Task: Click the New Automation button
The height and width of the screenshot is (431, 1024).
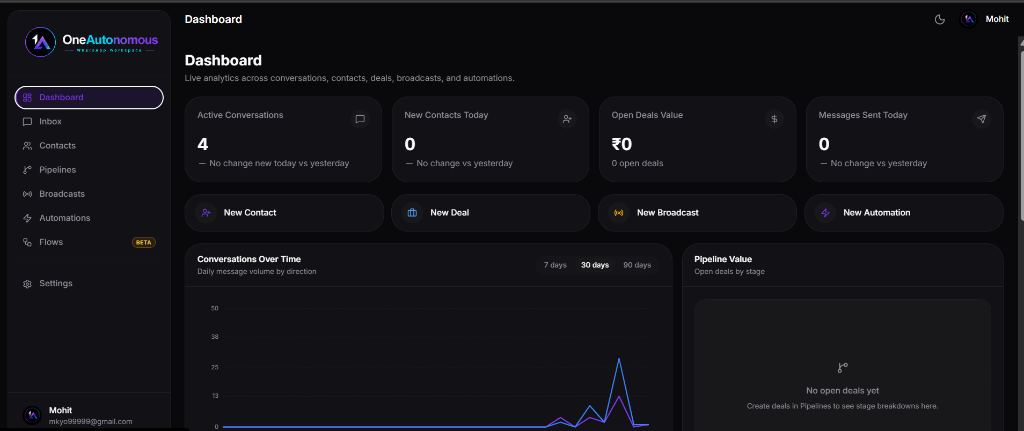Action: [x=904, y=213]
